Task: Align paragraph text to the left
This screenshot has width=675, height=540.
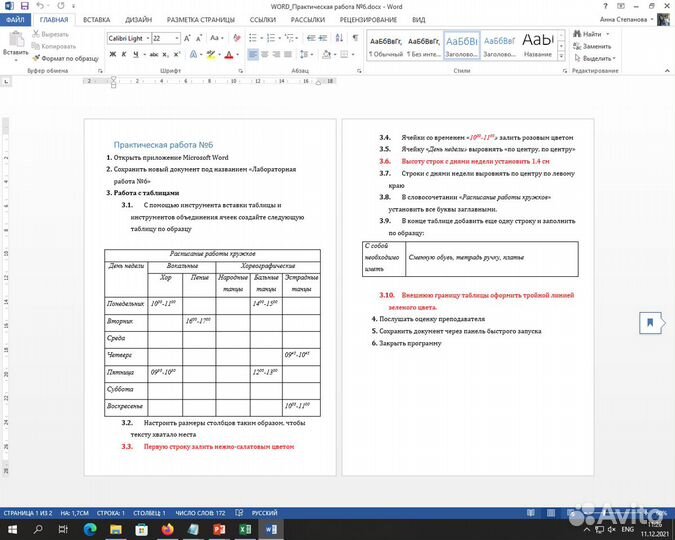Action: (253, 54)
